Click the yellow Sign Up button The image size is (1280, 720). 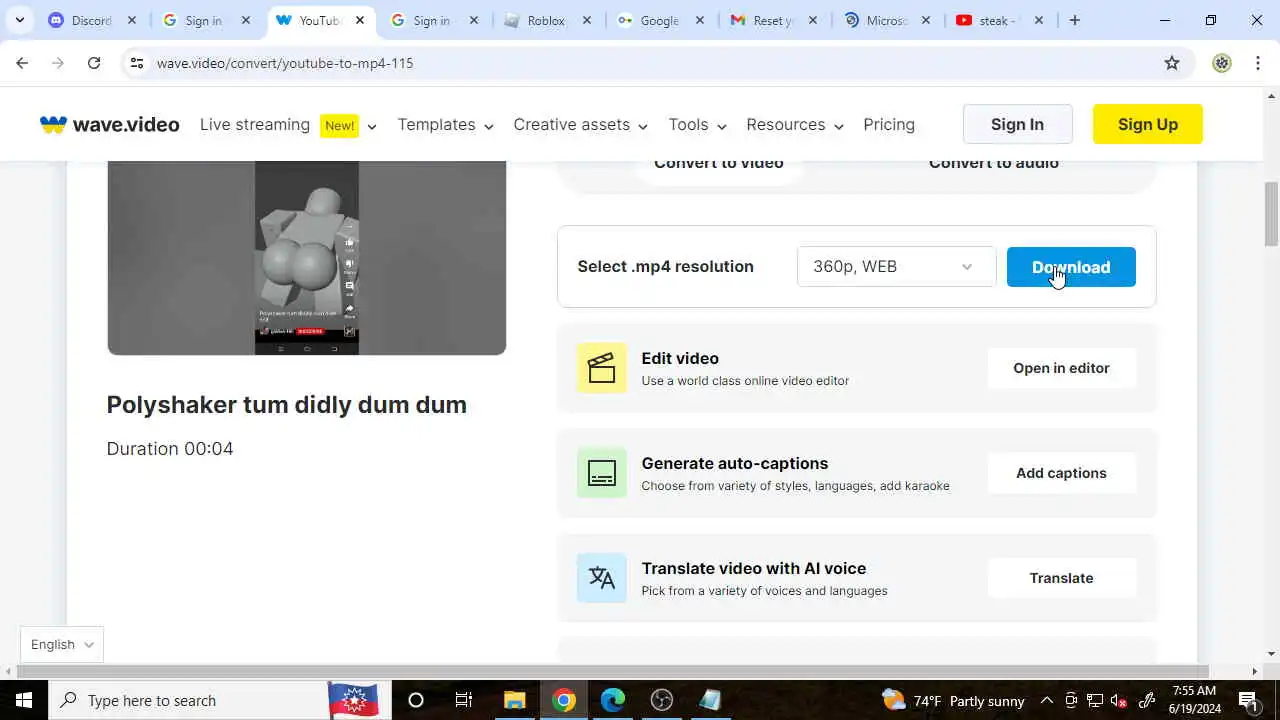coord(1148,124)
